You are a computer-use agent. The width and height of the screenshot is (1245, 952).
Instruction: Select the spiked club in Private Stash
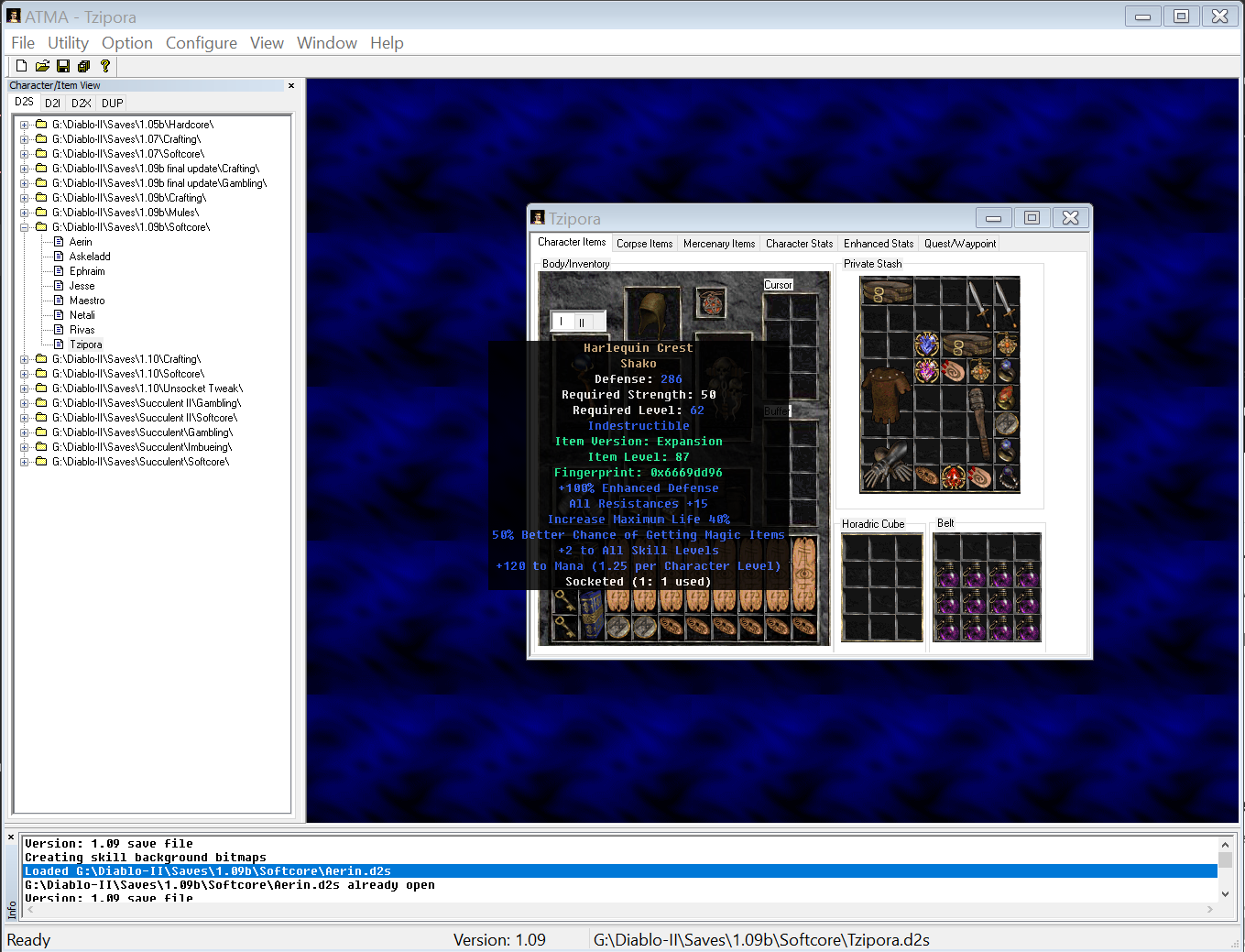point(980,423)
